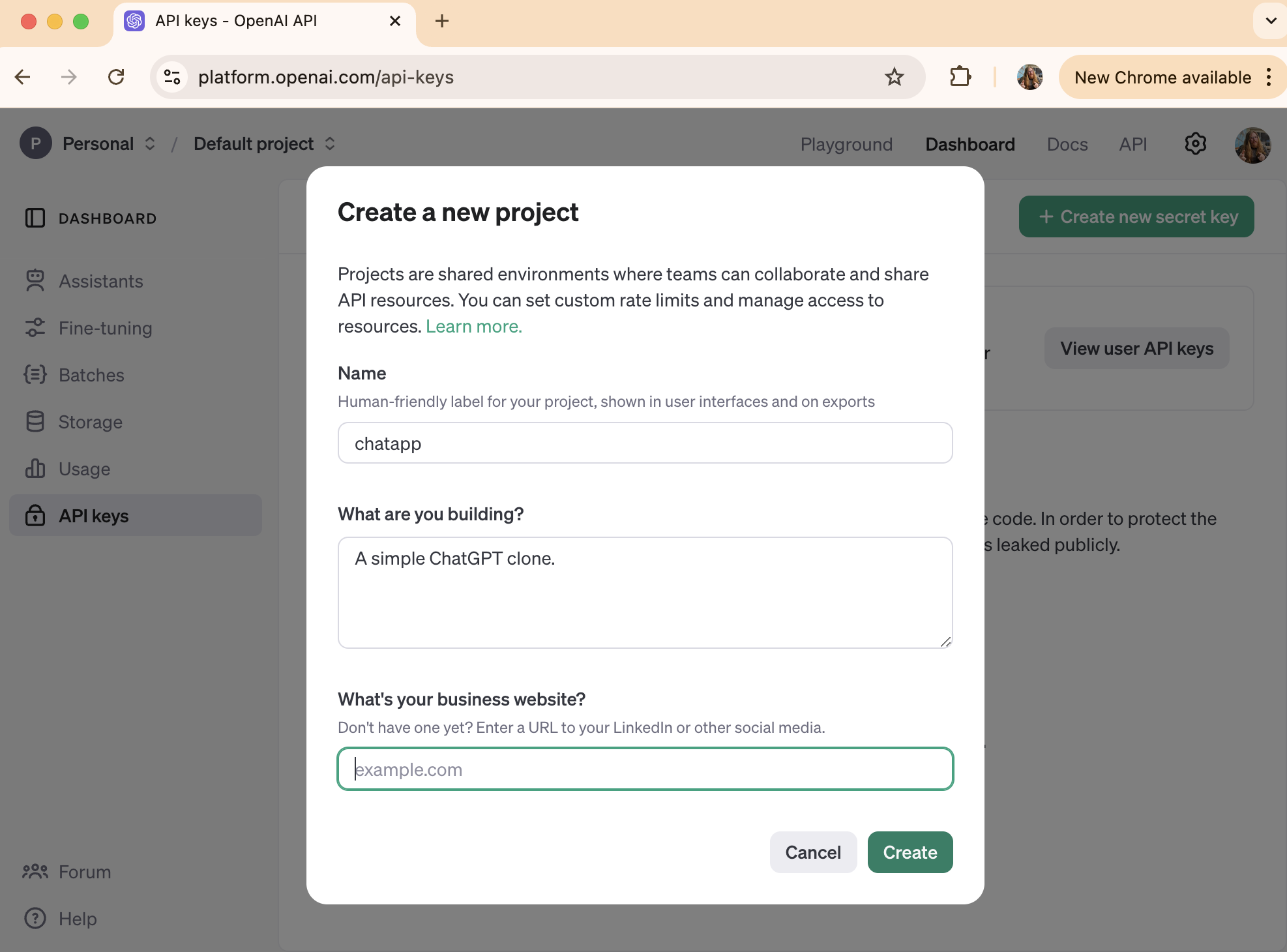
Task: Cancel the new project dialog
Action: click(x=813, y=852)
